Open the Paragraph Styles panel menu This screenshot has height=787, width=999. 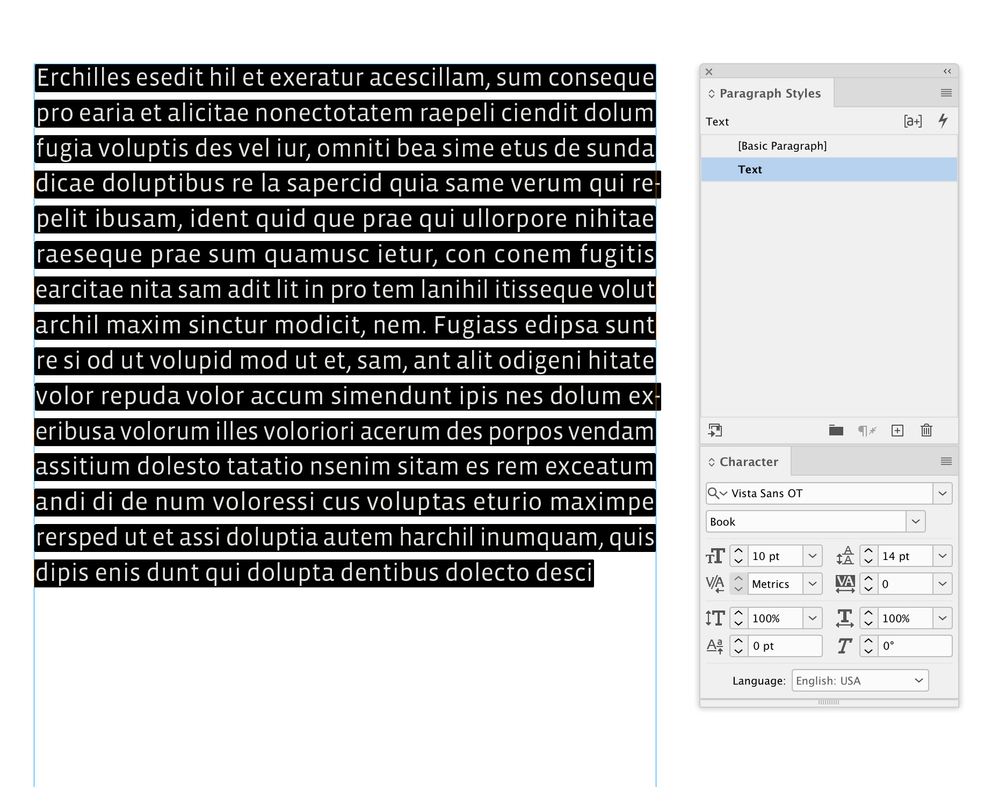click(x=946, y=93)
